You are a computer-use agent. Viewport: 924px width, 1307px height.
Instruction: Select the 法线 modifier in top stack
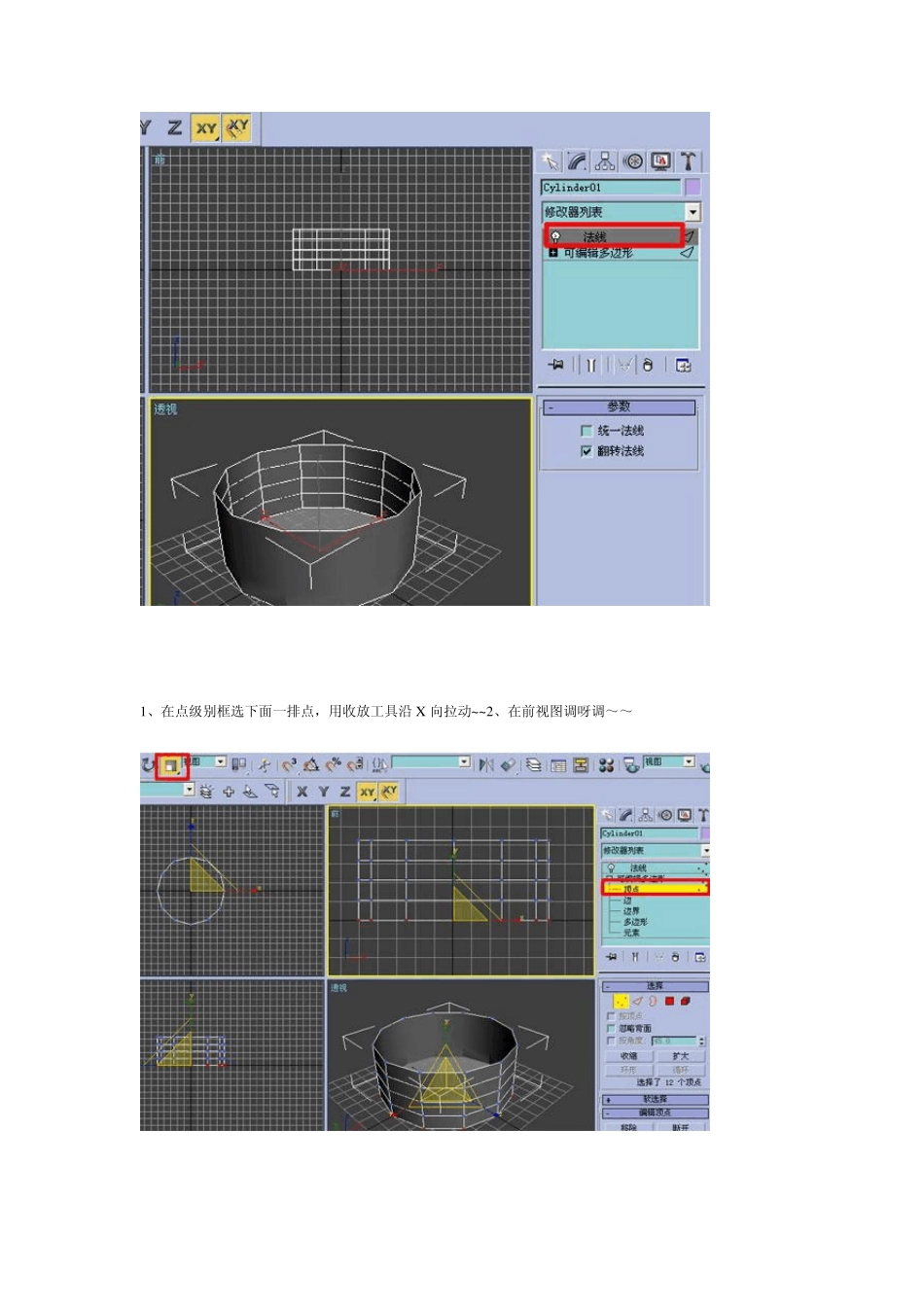click(613, 236)
